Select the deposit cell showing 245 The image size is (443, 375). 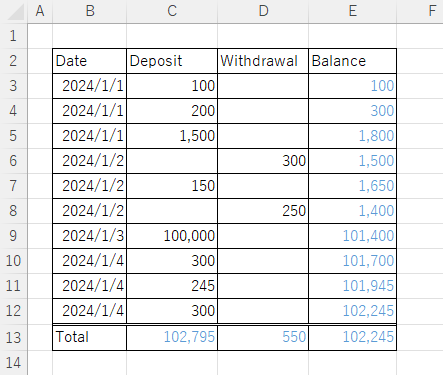click(x=172, y=286)
